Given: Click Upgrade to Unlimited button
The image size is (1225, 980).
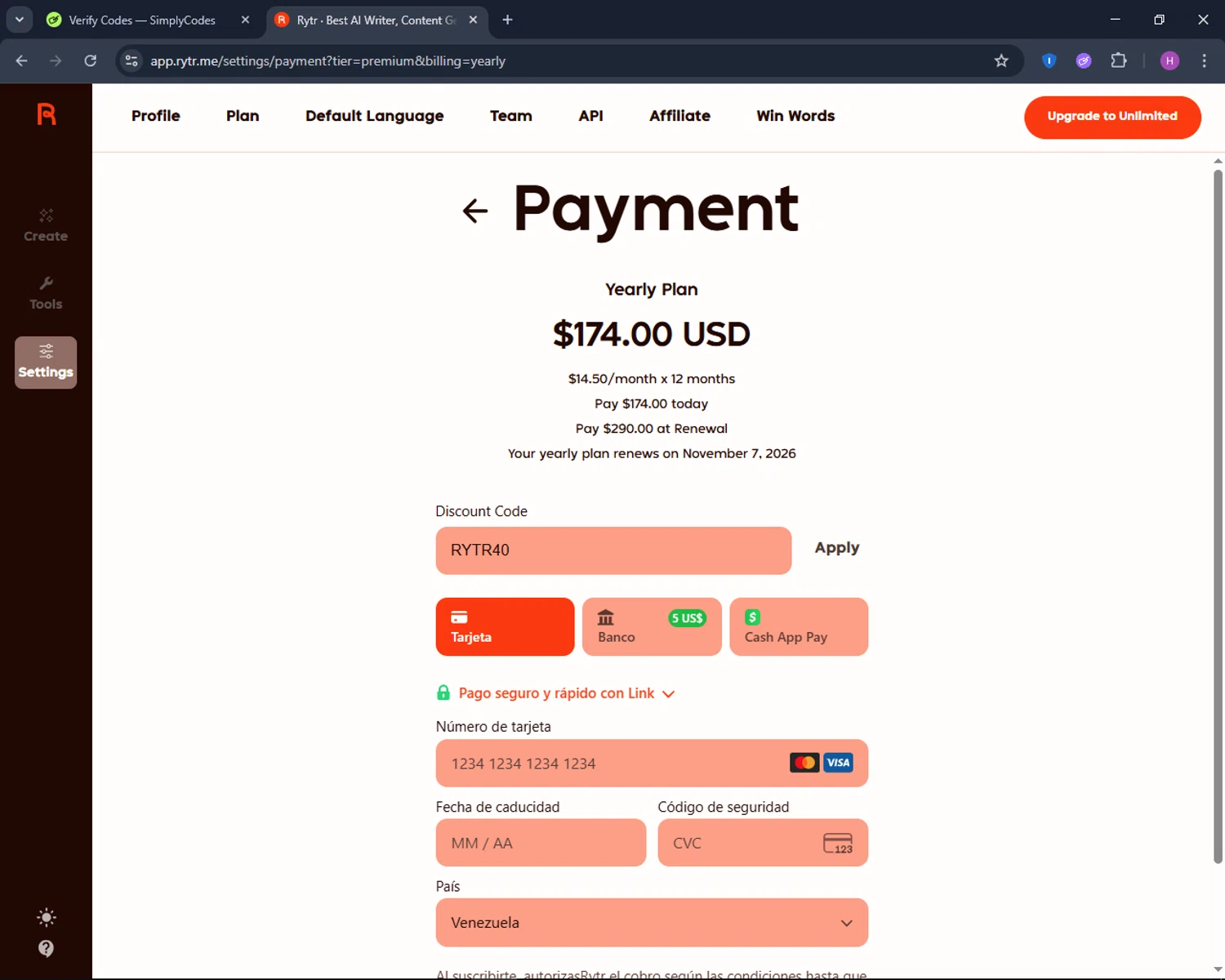Looking at the screenshot, I should coord(1112,117).
